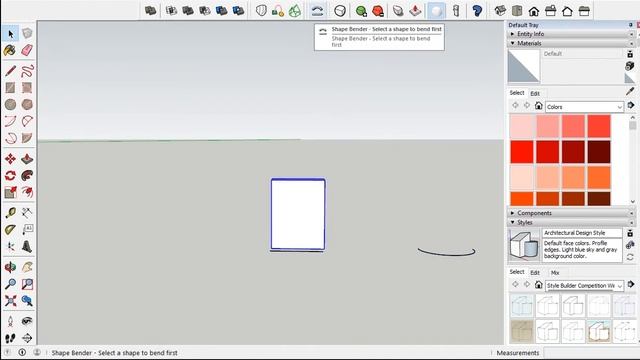The image size is (640, 360).
Task: Open the Colors library dropdown
Action: [x=584, y=107]
